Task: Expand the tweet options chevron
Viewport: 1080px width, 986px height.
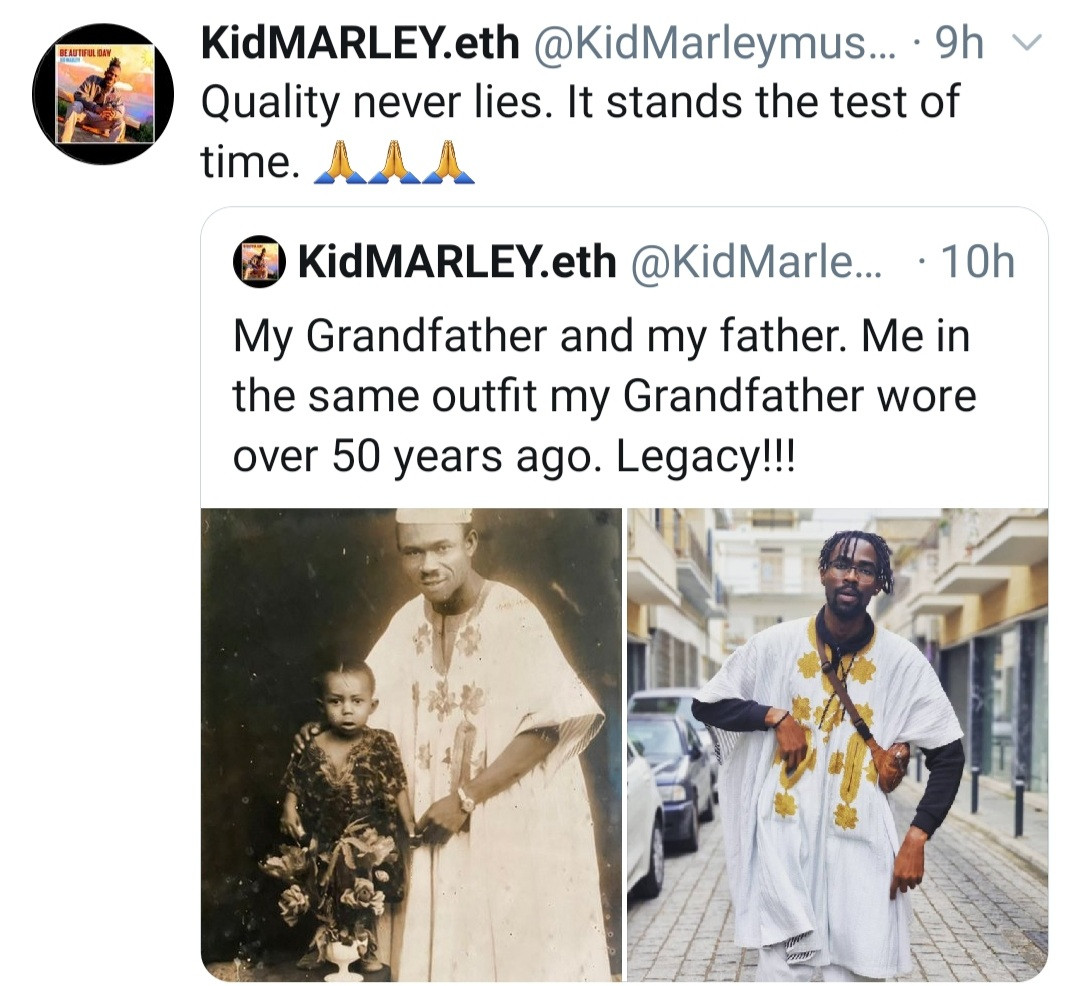Action: click(1027, 44)
